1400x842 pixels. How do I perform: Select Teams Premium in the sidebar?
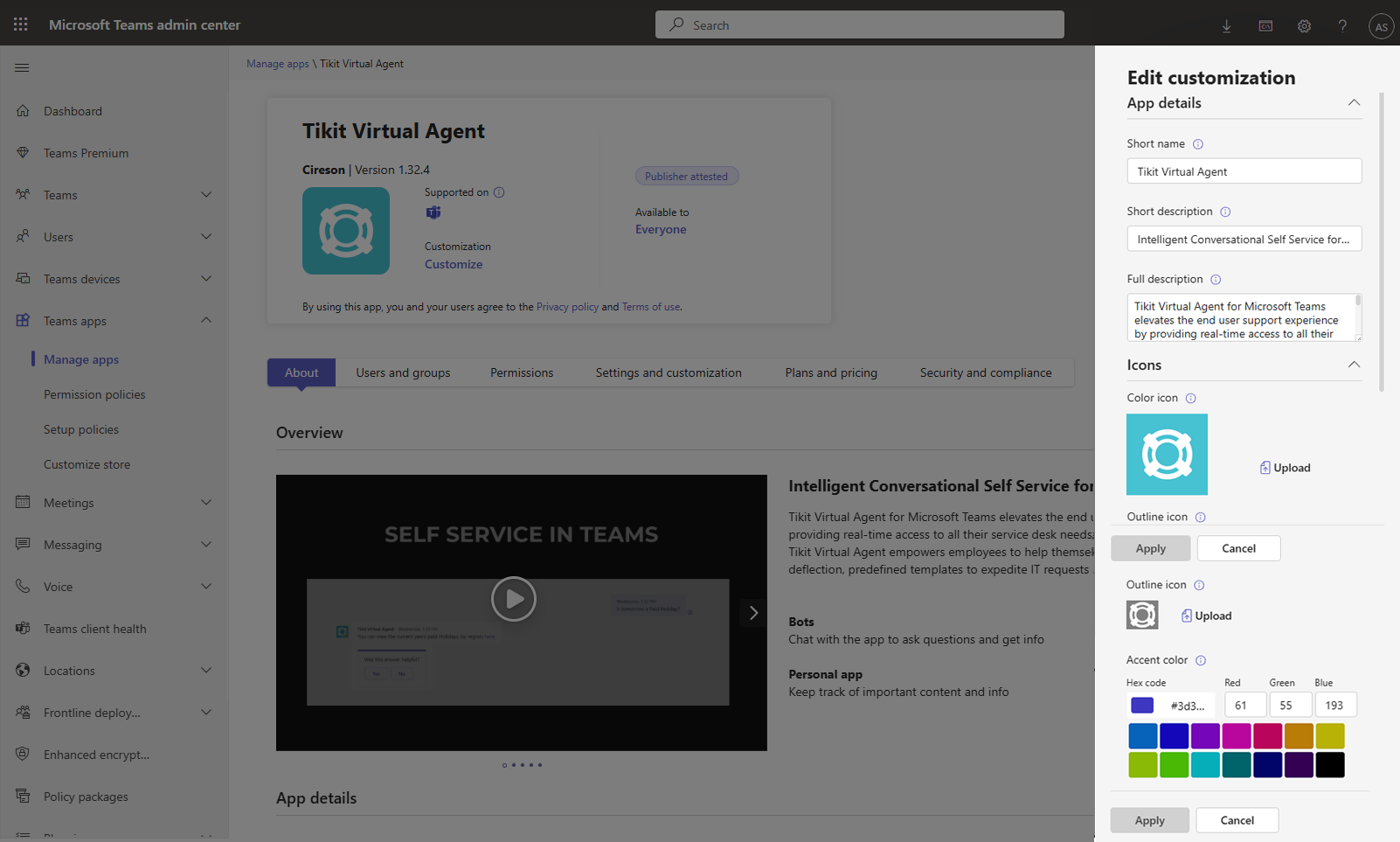click(x=84, y=152)
